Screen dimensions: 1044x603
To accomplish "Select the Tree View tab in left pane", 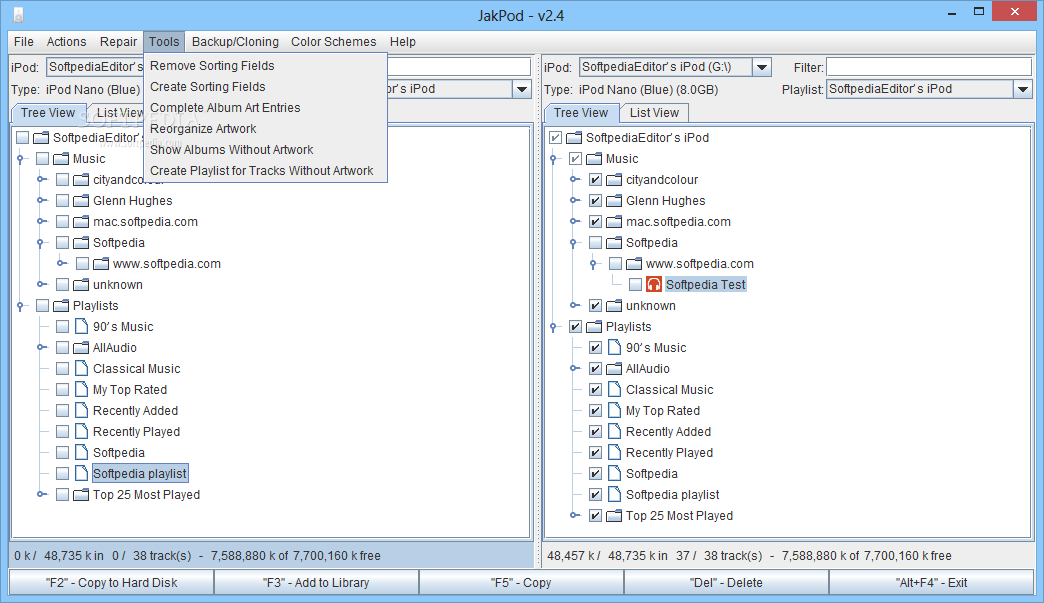I will pos(48,113).
